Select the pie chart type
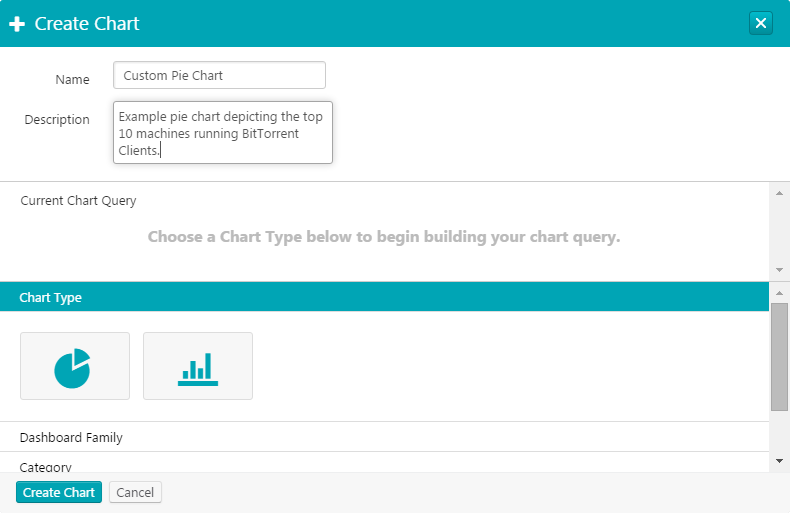The height and width of the screenshot is (513, 790). (x=75, y=366)
